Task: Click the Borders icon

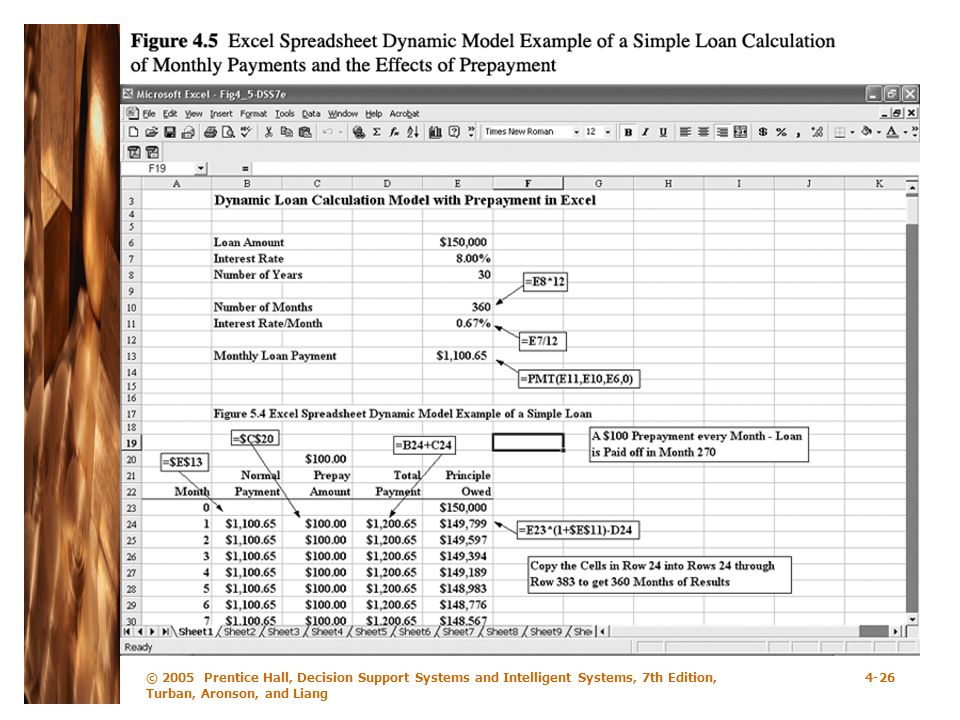Action: coord(839,132)
